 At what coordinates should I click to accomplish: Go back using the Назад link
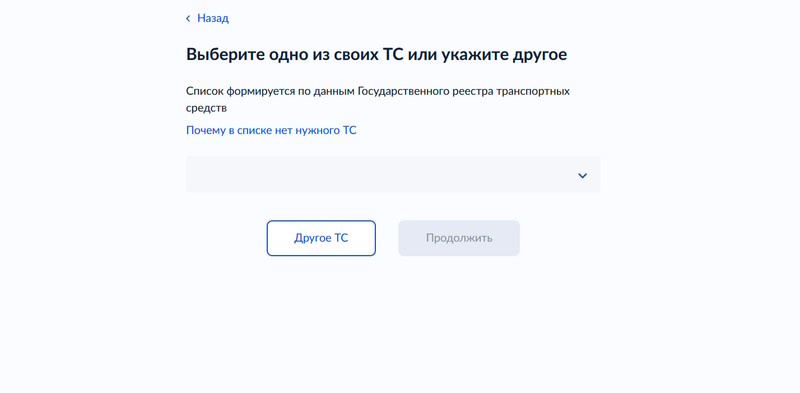213,18
